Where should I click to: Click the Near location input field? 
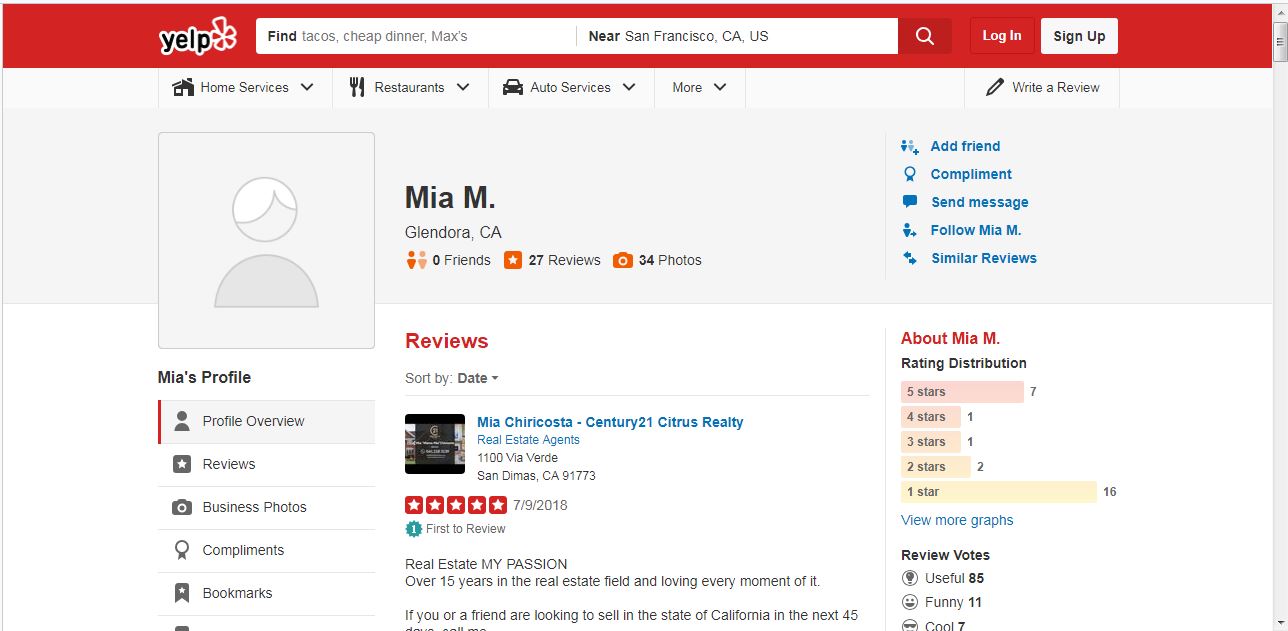(x=737, y=36)
